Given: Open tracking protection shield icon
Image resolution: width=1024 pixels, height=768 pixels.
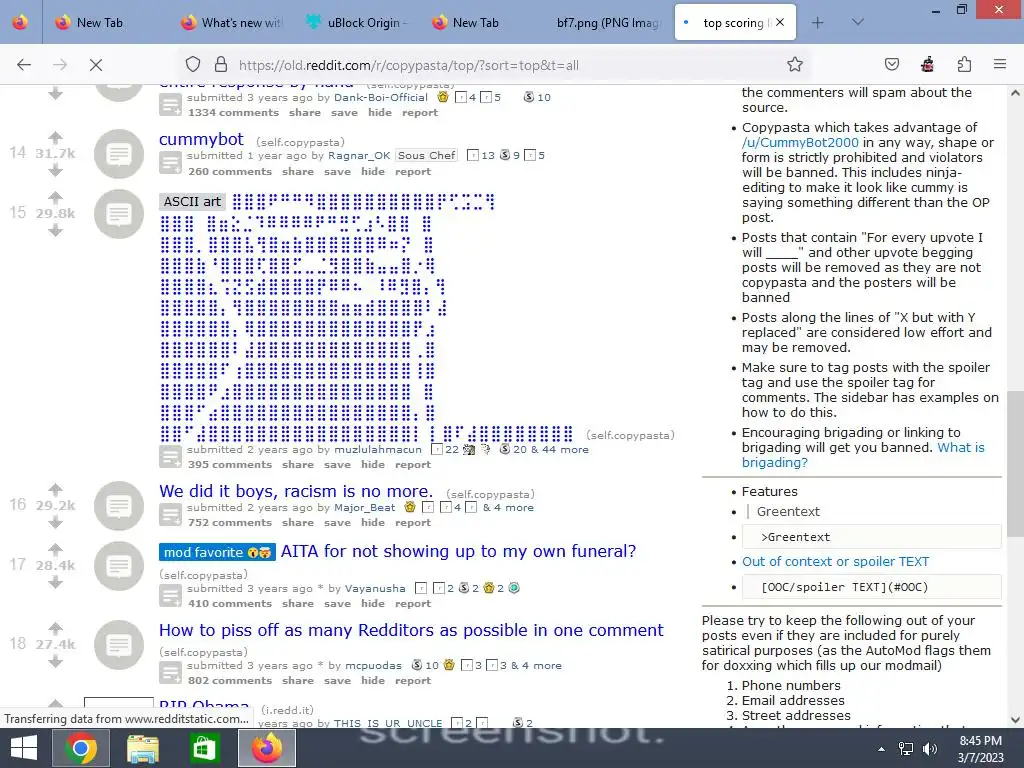Looking at the screenshot, I should click(193, 65).
